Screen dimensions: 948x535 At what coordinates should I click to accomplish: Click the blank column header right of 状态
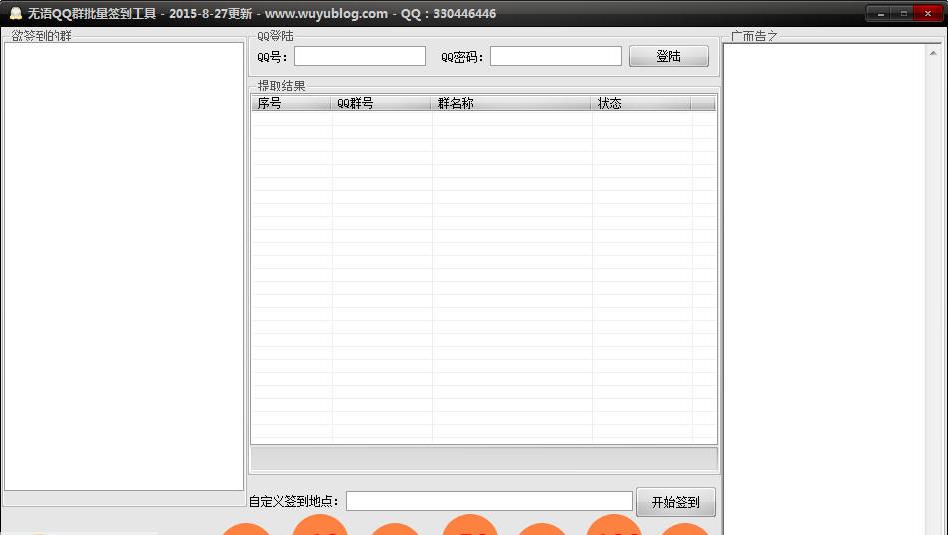[703, 103]
